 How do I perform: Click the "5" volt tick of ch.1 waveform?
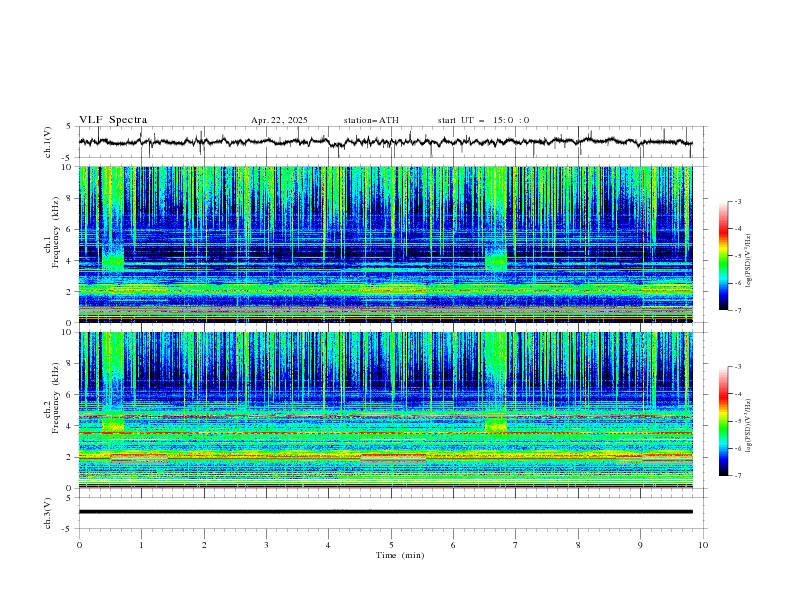tap(69, 127)
